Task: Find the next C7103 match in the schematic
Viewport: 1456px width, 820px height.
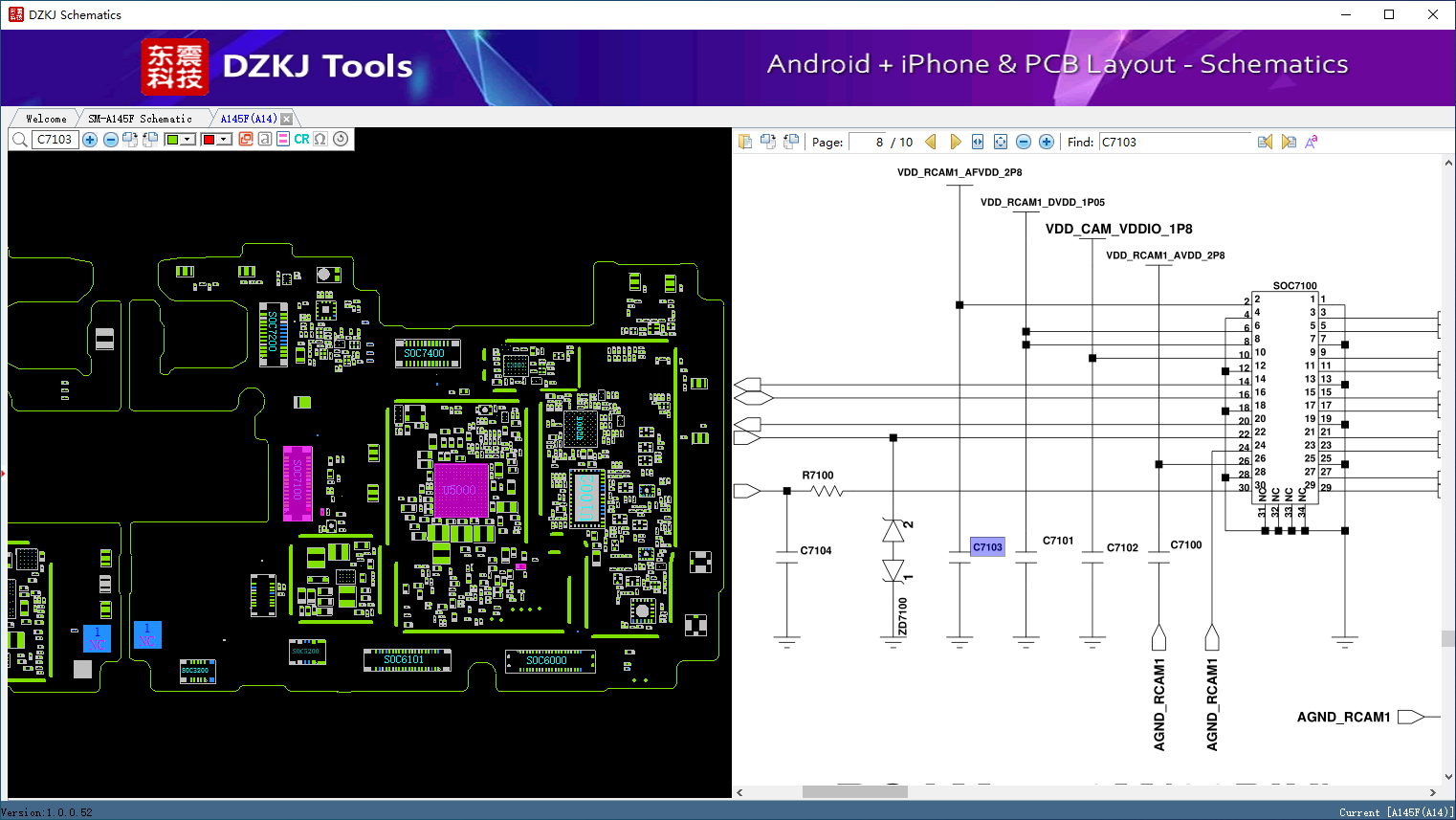Action: [x=1289, y=142]
